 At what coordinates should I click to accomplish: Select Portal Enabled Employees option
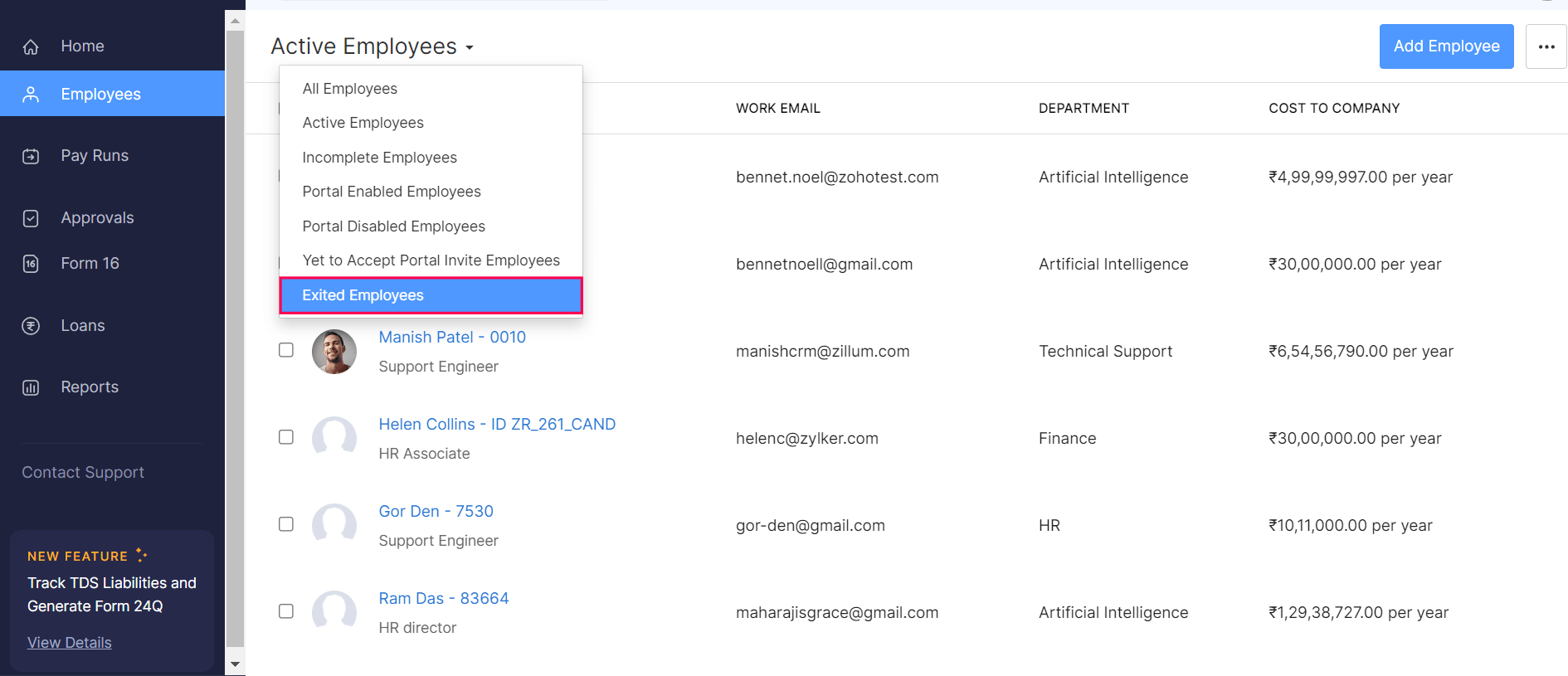(x=431, y=192)
